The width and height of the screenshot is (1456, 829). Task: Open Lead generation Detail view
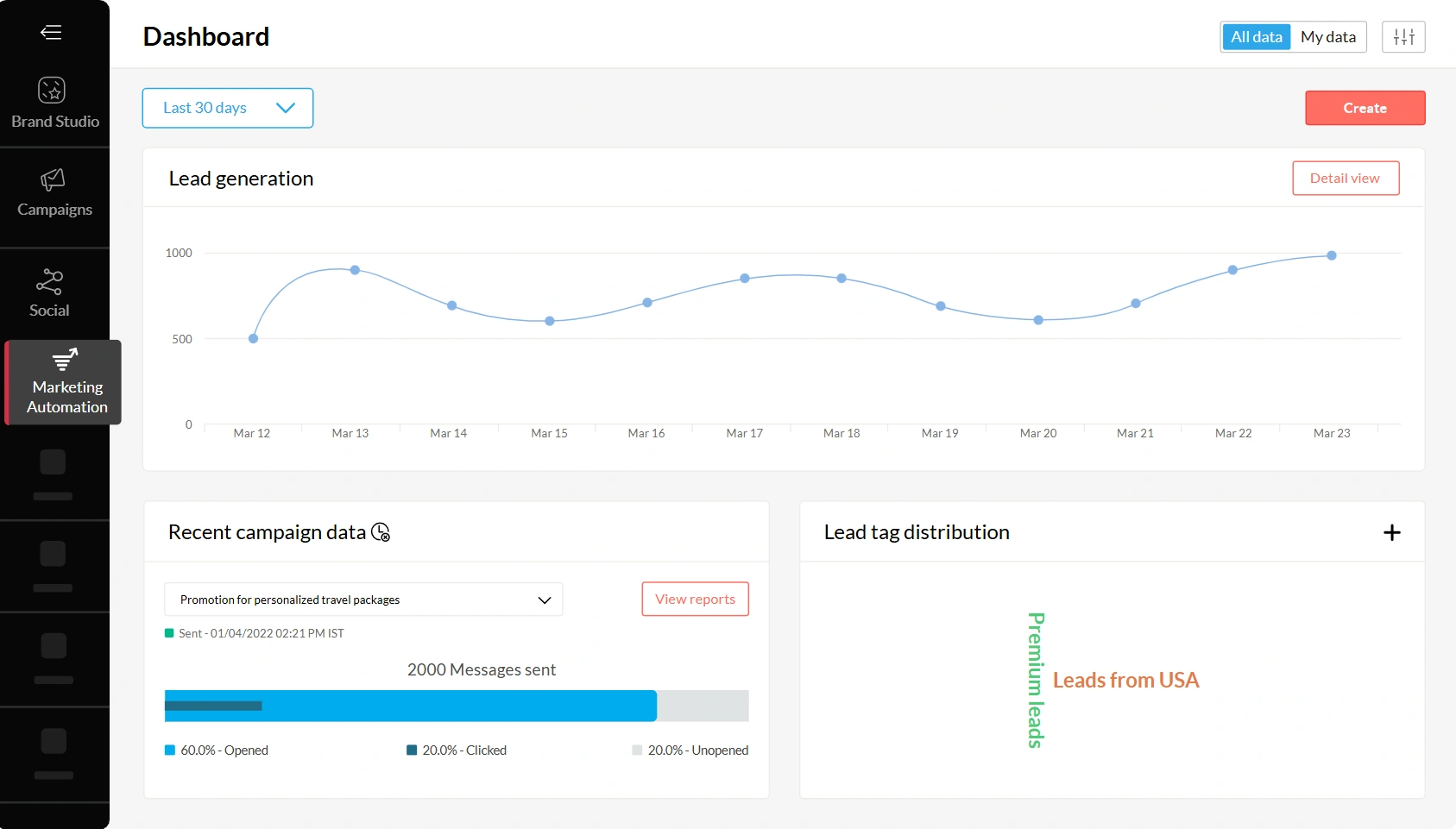[1346, 179]
